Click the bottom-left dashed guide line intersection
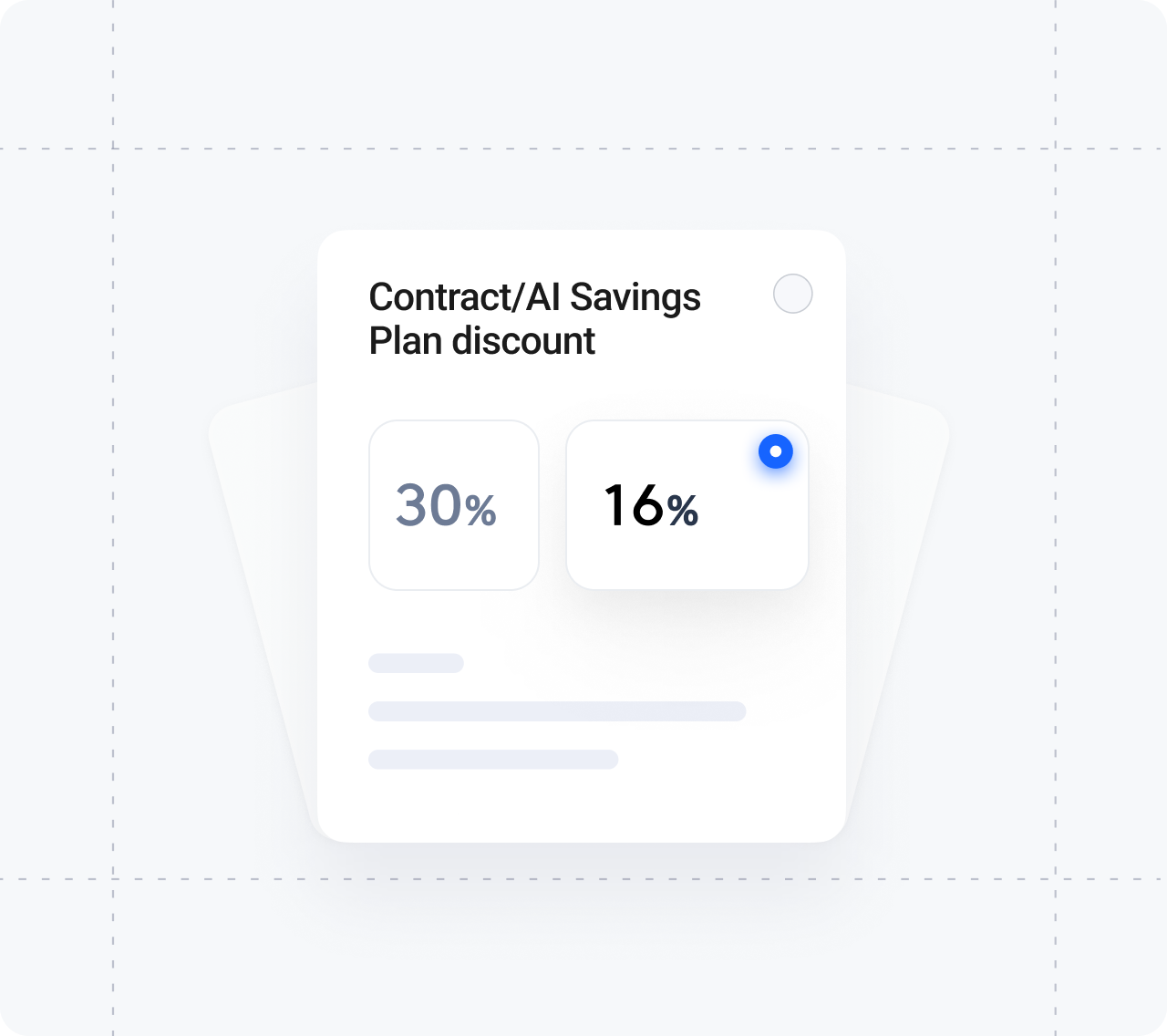 coord(113,879)
